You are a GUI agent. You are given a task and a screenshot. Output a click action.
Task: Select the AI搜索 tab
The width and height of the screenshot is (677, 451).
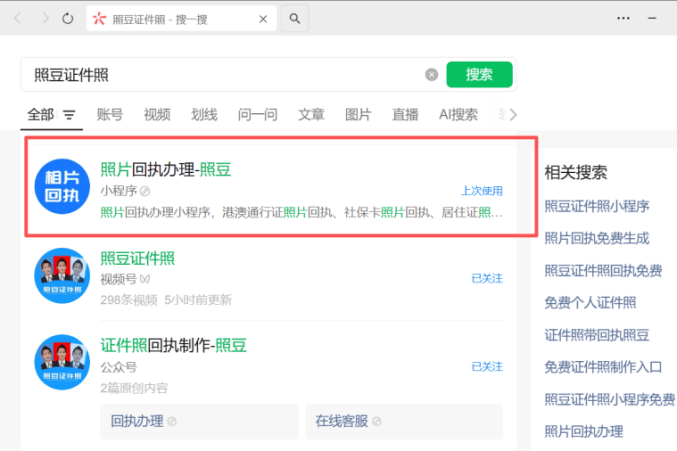[x=458, y=114]
